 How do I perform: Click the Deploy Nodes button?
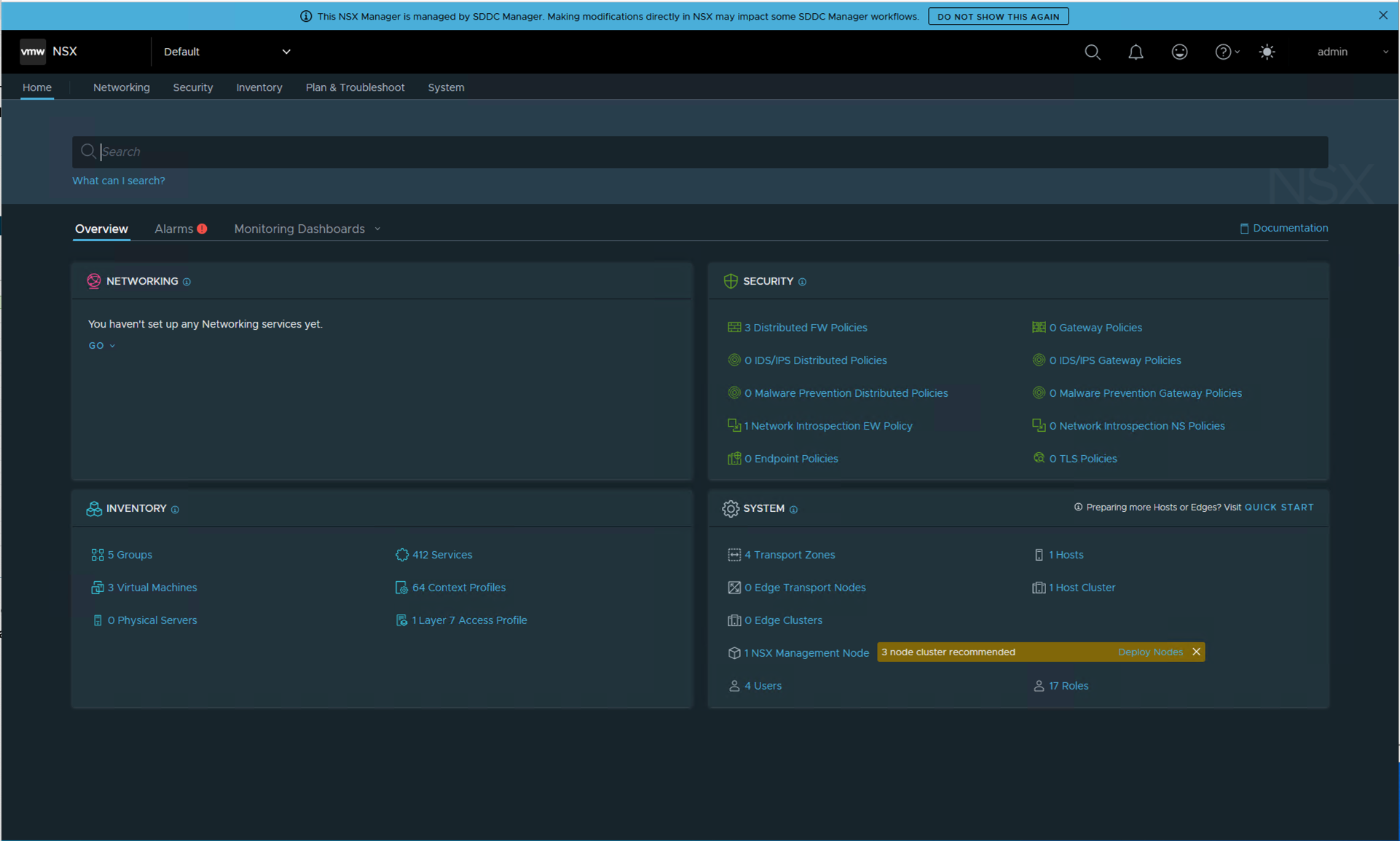point(1149,652)
